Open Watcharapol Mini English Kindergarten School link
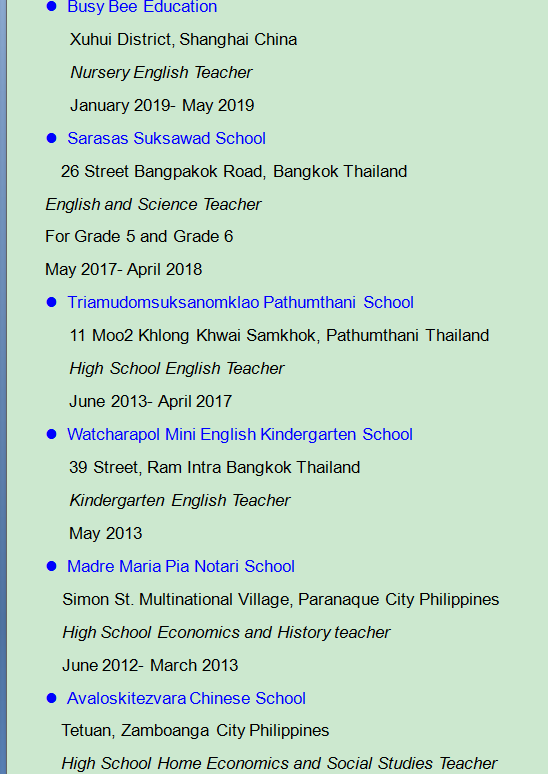Image resolution: width=548 pixels, height=774 pixels. click(x=240, y=434)
